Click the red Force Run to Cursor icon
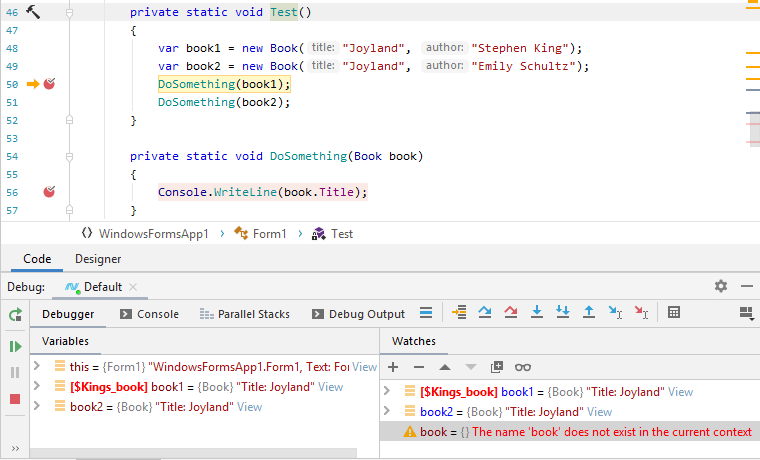This screenshot has width=760, height=460. click(x=641, y=312)
